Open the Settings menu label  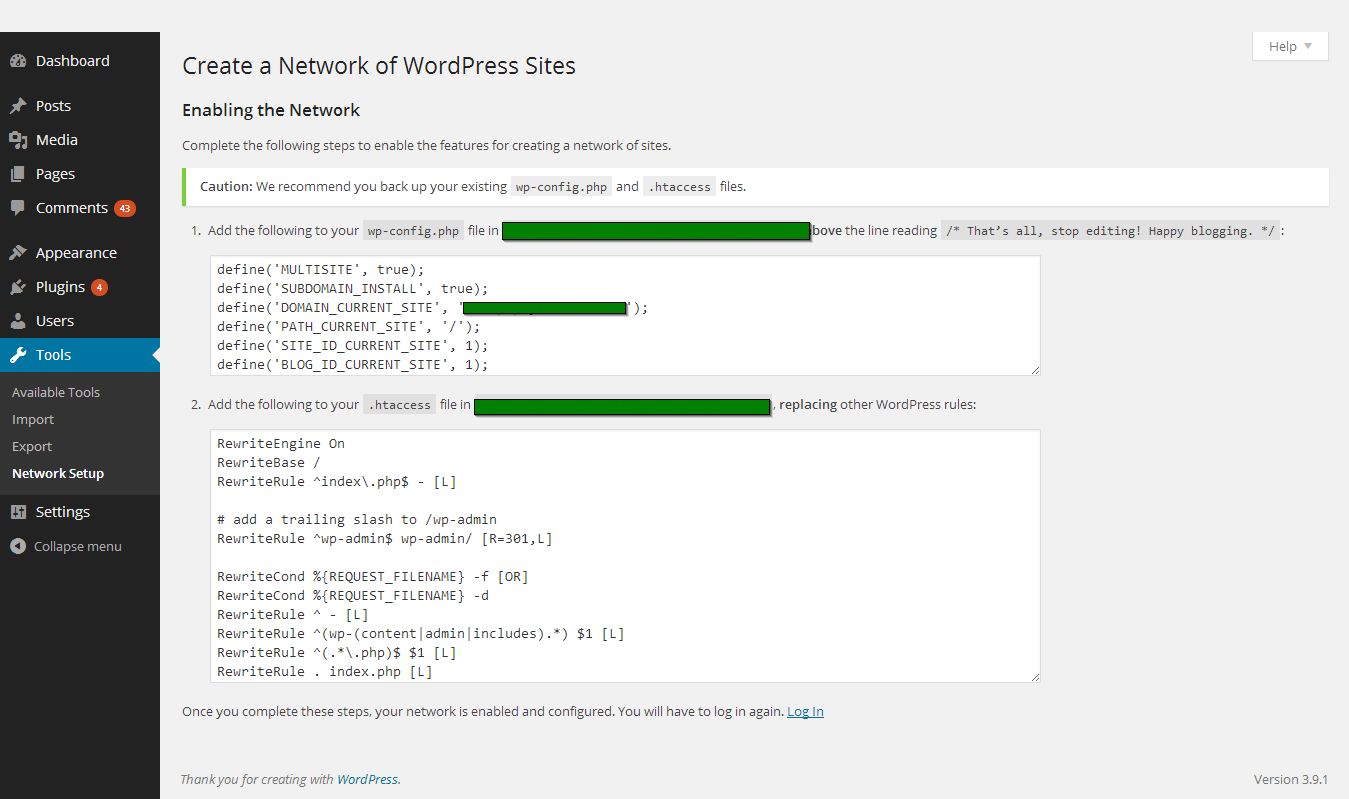63,512
